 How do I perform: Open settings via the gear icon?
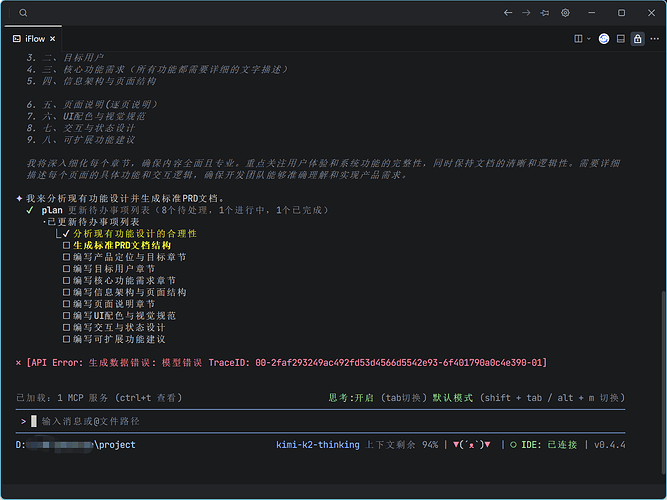[x=565, y=13]
